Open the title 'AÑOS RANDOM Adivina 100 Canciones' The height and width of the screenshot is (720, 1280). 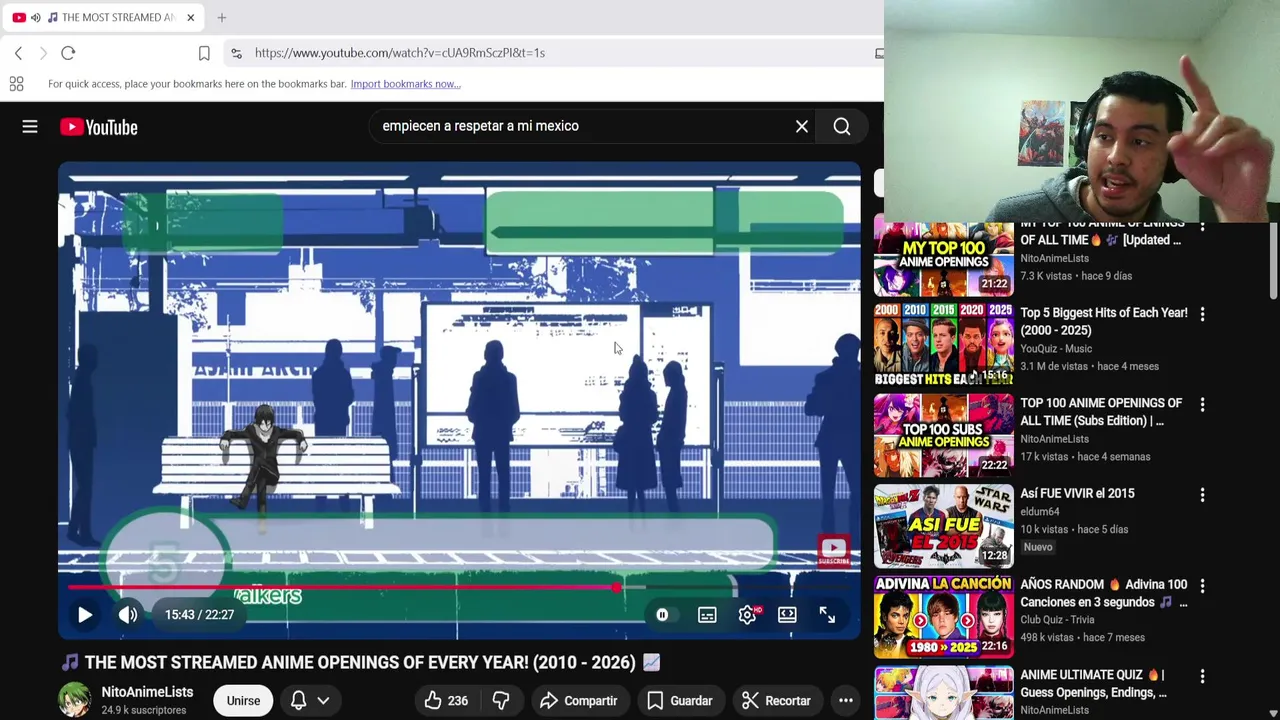click(x=1104, y=593)
